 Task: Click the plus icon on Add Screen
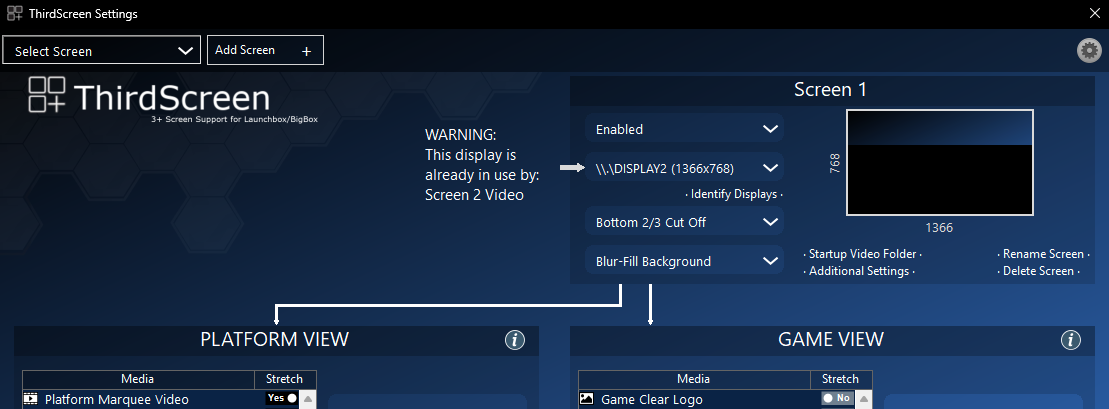pyautogui.click(x=306, y=51)
